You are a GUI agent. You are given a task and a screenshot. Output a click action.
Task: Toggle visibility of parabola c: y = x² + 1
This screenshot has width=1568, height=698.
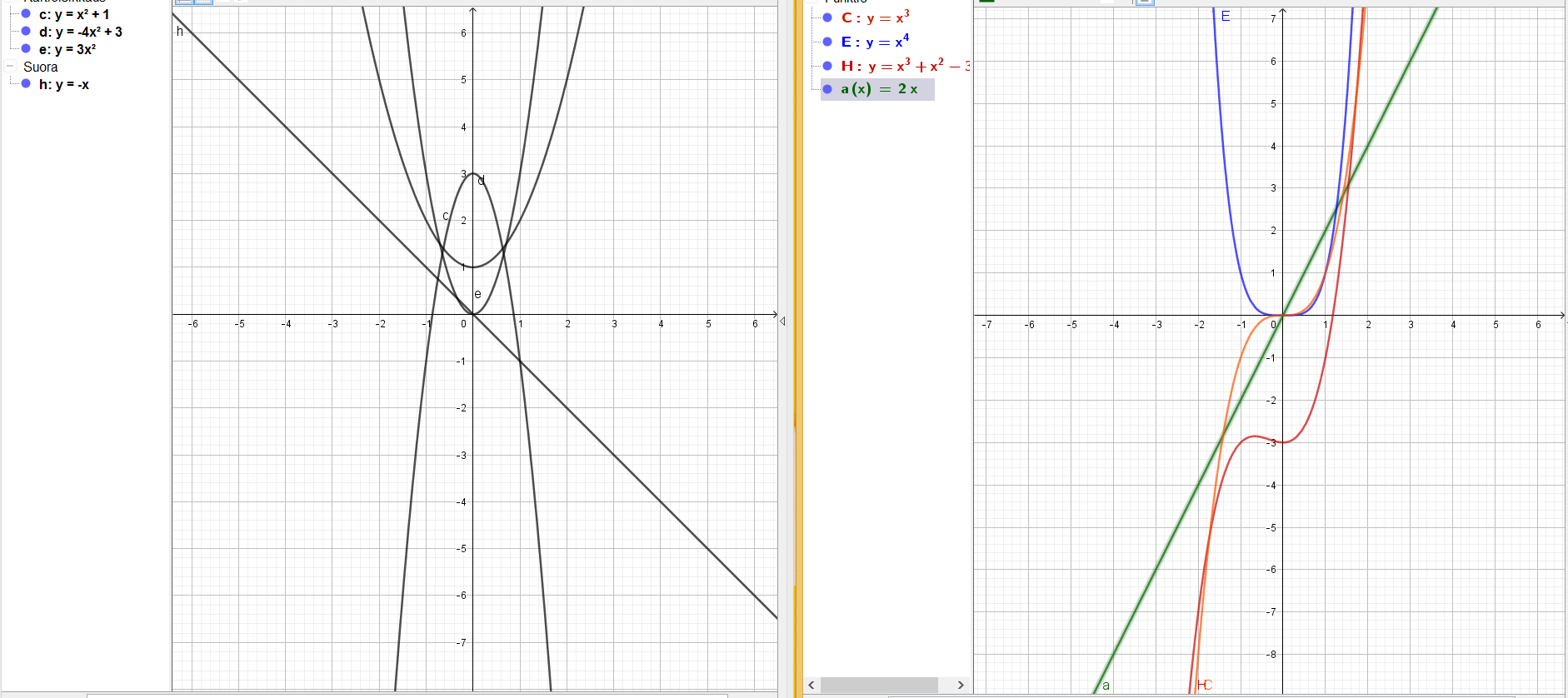(26, 14)
